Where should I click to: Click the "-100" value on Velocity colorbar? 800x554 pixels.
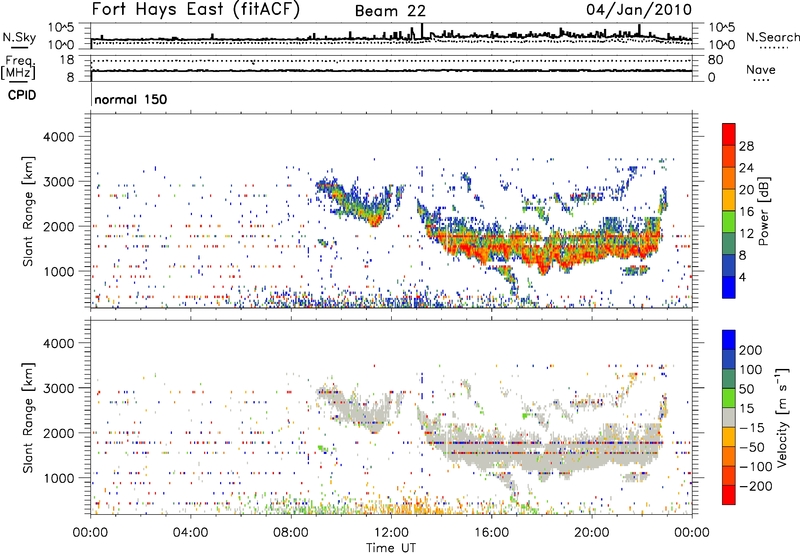756,467
